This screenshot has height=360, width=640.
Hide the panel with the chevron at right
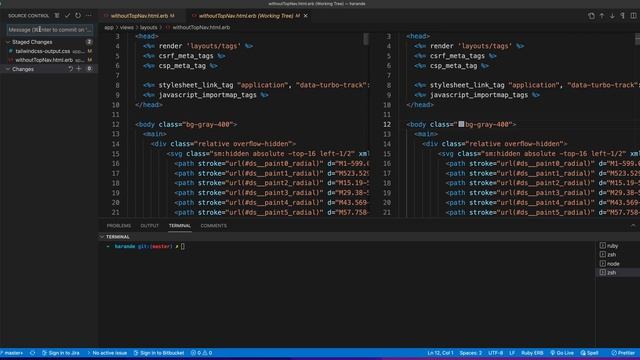(x=633, y=226)
